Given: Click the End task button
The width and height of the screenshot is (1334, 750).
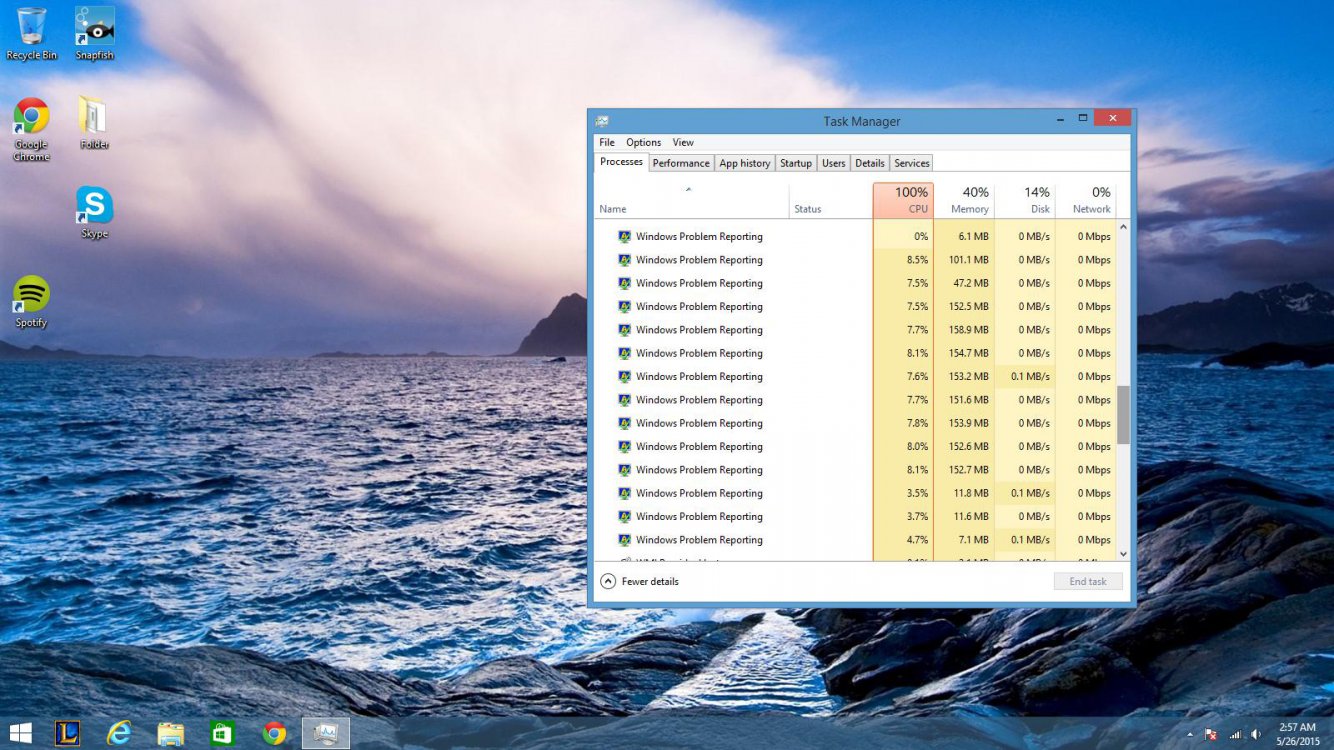Looking at the screenshot, I should point(1088,581).
